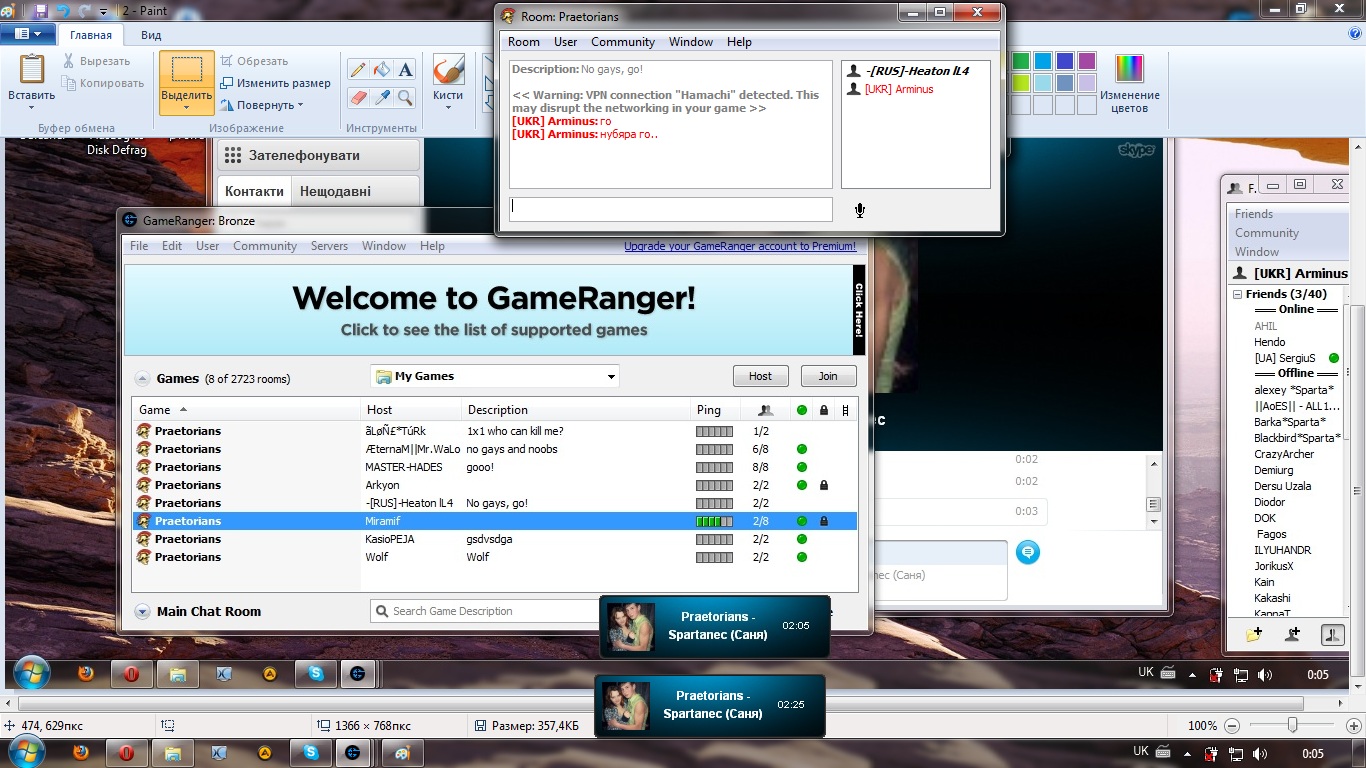Click the Undo arrow in Paint title bar

click(63, 11)
